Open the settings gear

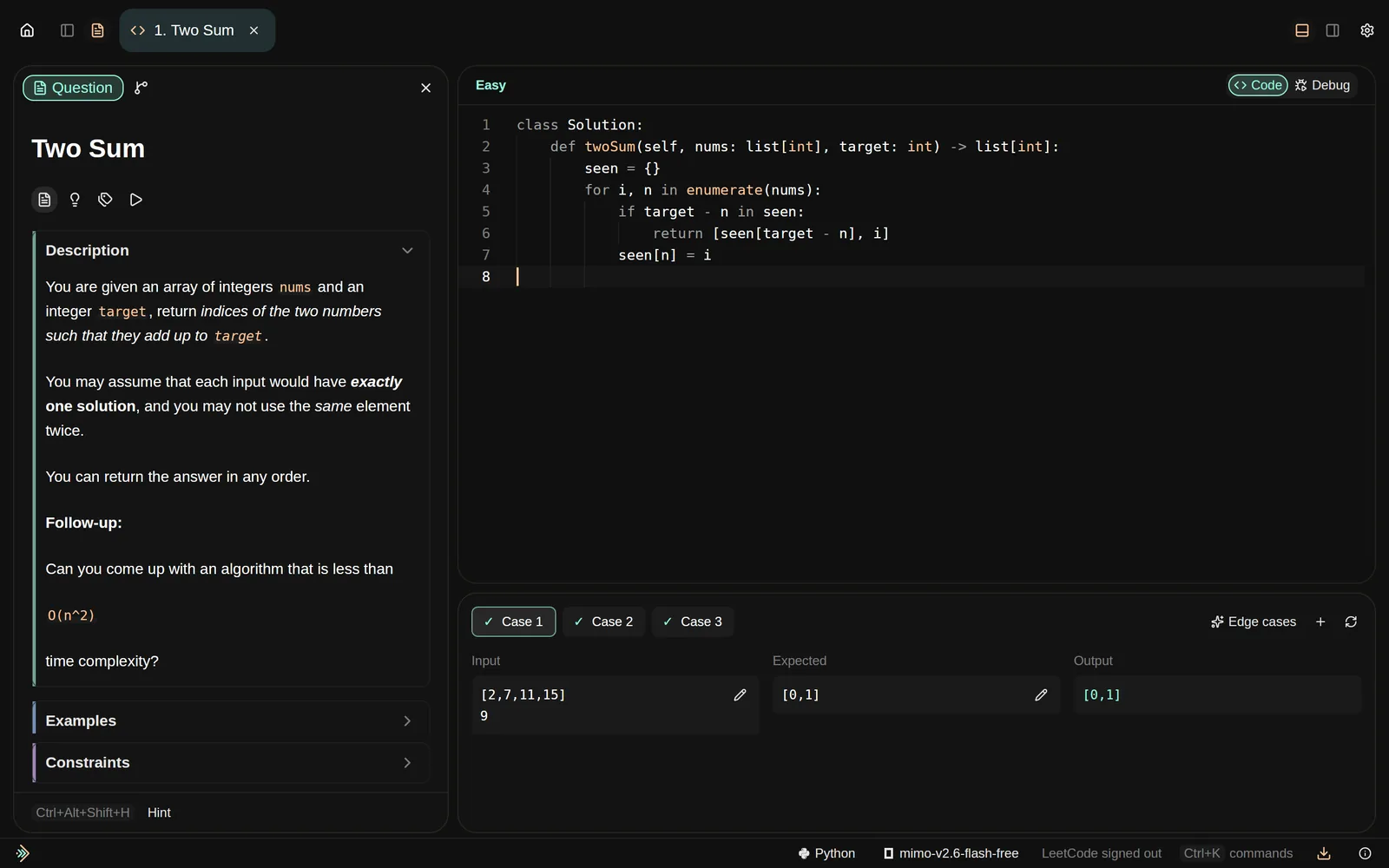coord(1366,30)
